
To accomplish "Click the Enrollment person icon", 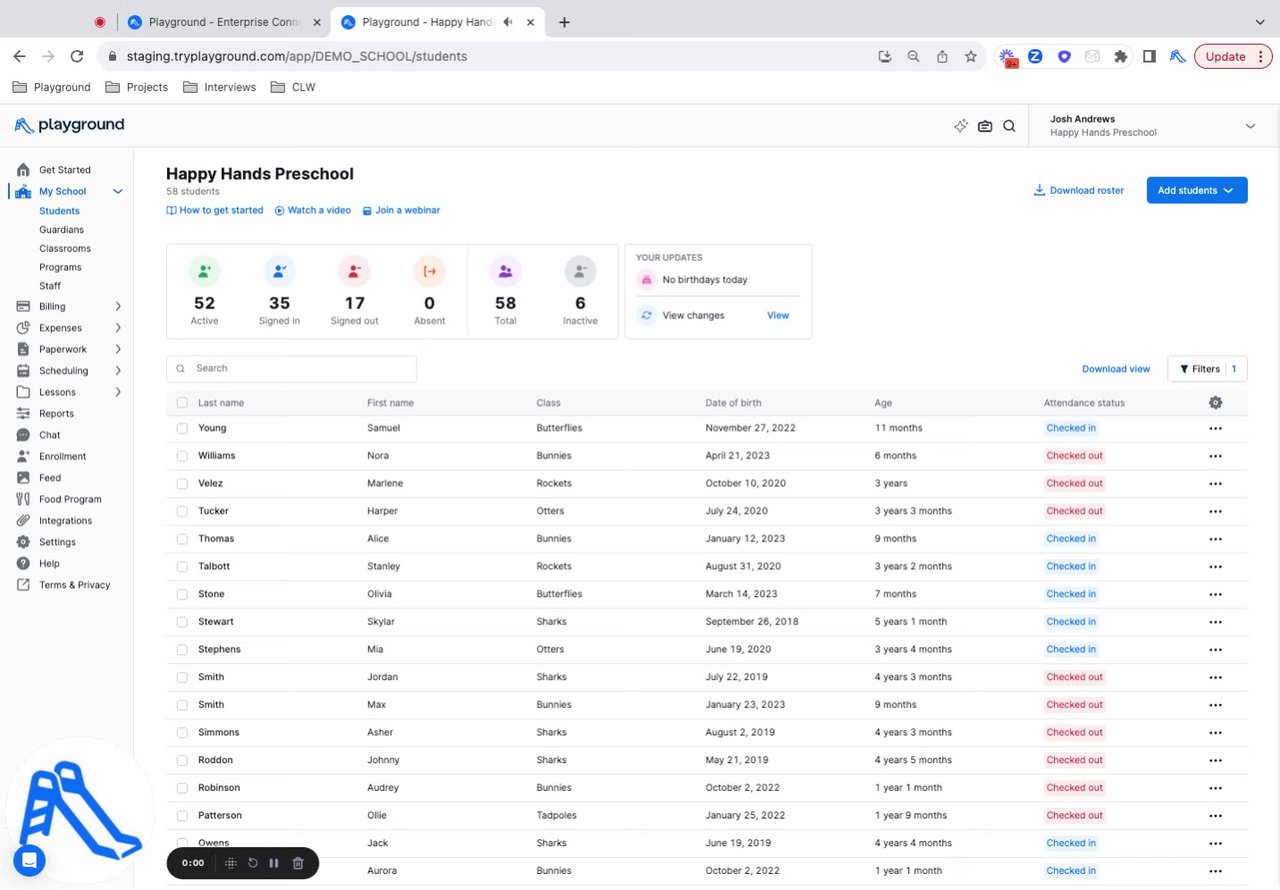I will [x=23, y=456].
